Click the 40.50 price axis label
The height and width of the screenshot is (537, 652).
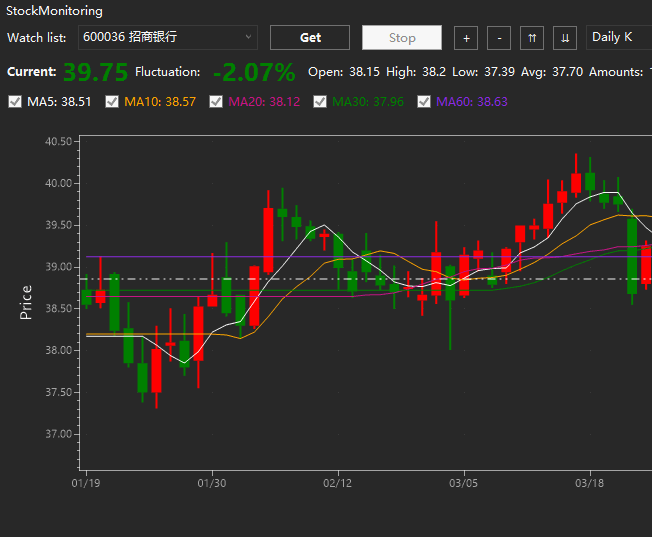point(59,141)
